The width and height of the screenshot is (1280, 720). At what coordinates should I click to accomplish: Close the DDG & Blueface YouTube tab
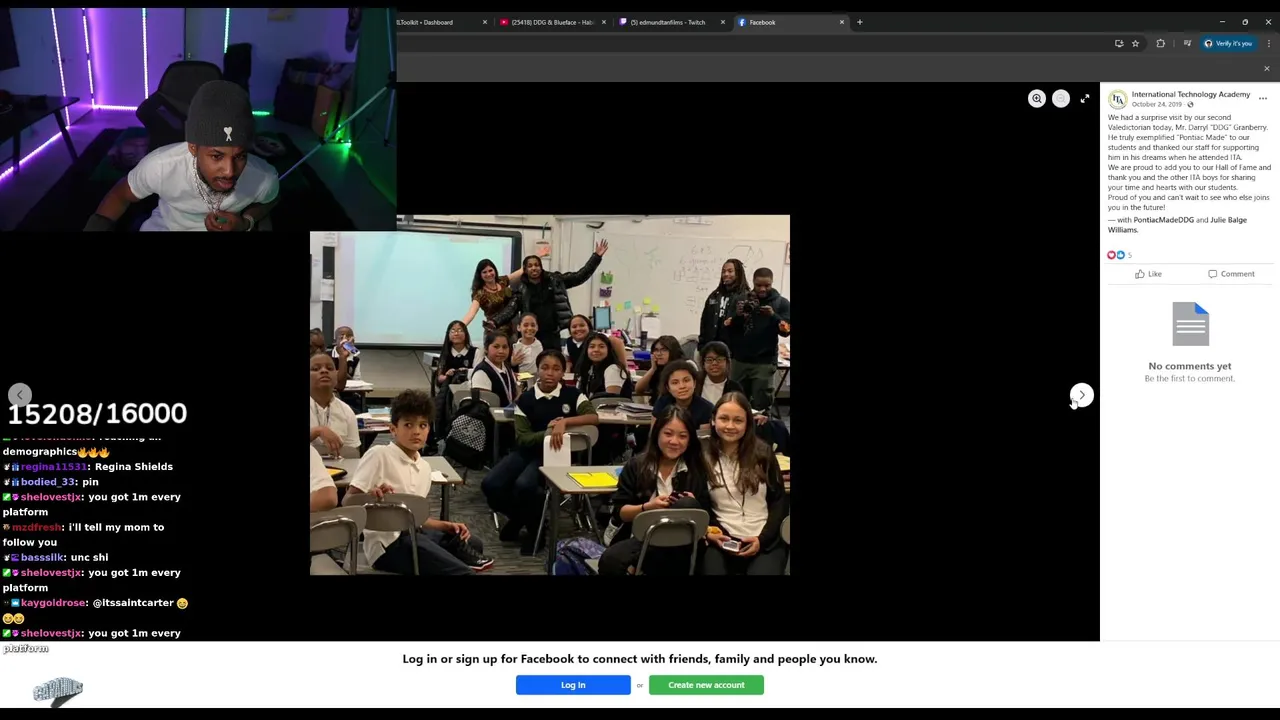point(604,22)
